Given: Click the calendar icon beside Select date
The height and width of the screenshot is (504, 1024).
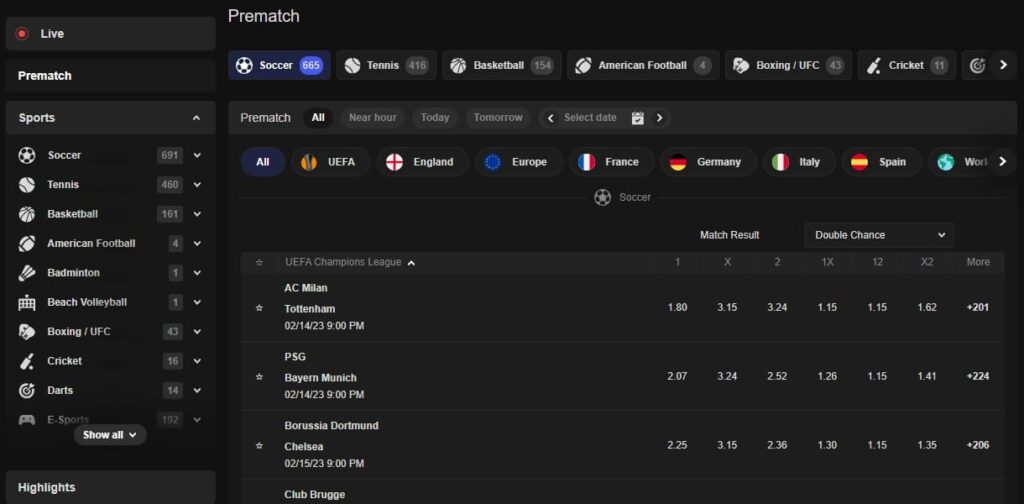Looking at the screenshot, I should point(638,118).
